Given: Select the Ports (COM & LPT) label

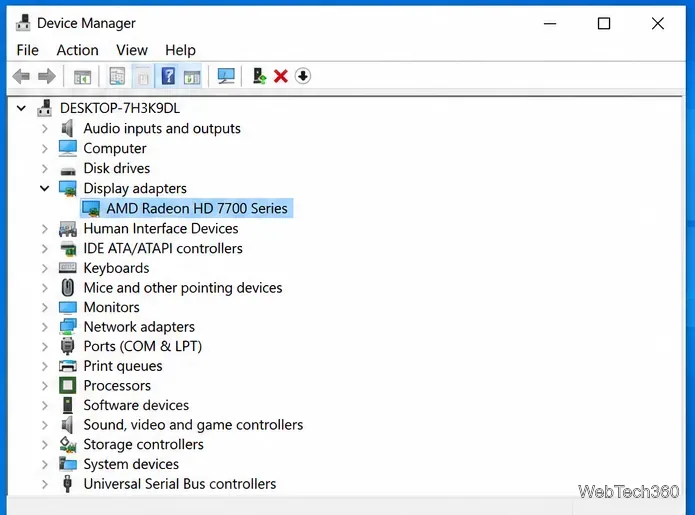Looking at the screenshot, I should [x=143, y=346].
